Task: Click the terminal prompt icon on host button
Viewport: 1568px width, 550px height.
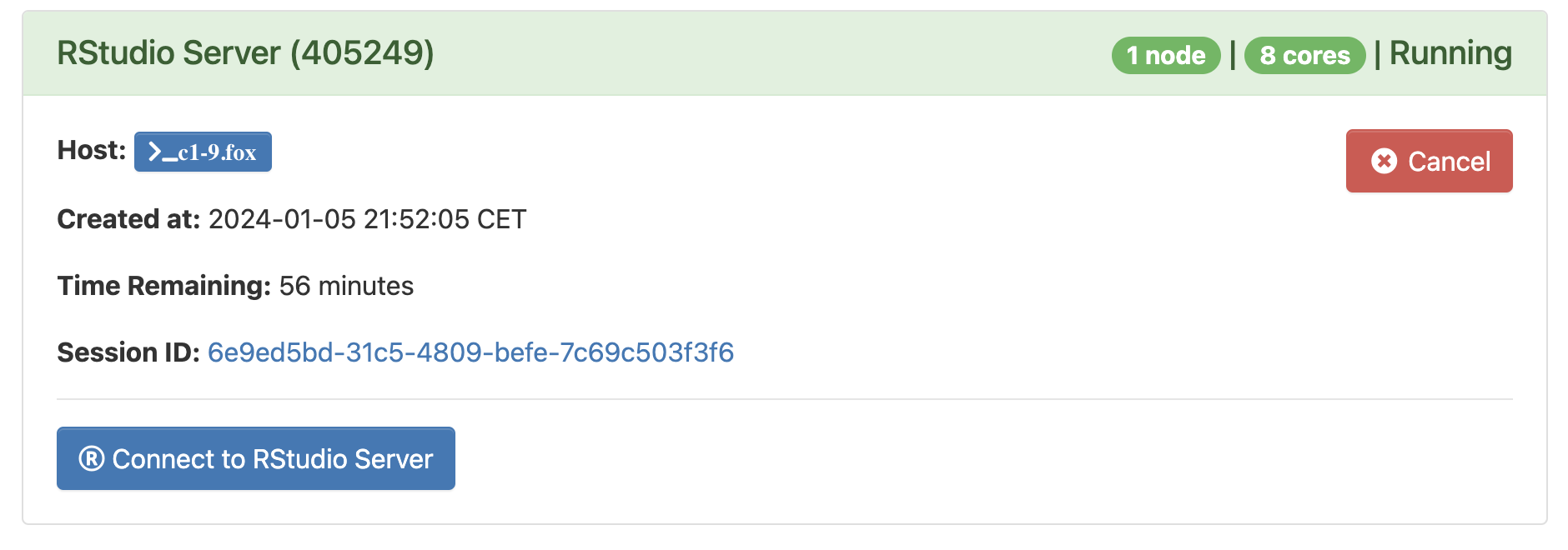Action: tap(162, 152)
